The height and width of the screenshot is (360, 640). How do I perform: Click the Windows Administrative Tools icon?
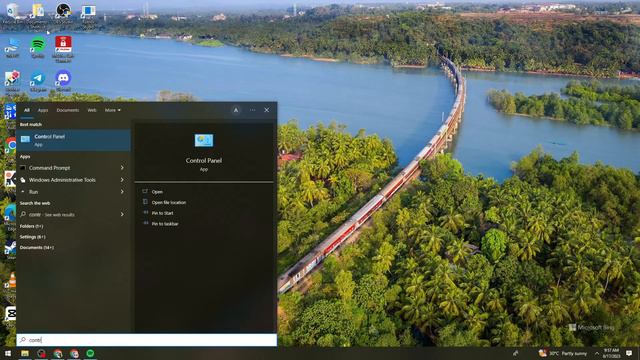[23, 180]
